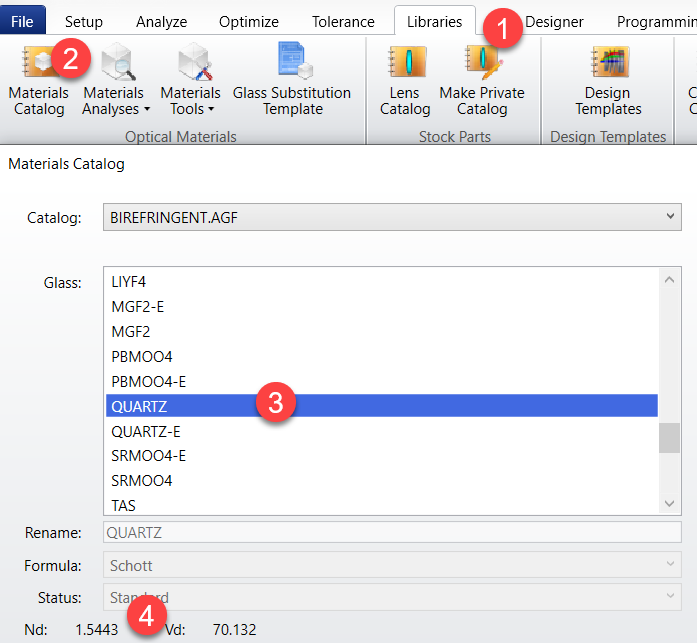697x643 pixels.
Task: Select TAS glass entry
Action: [381, 505]
